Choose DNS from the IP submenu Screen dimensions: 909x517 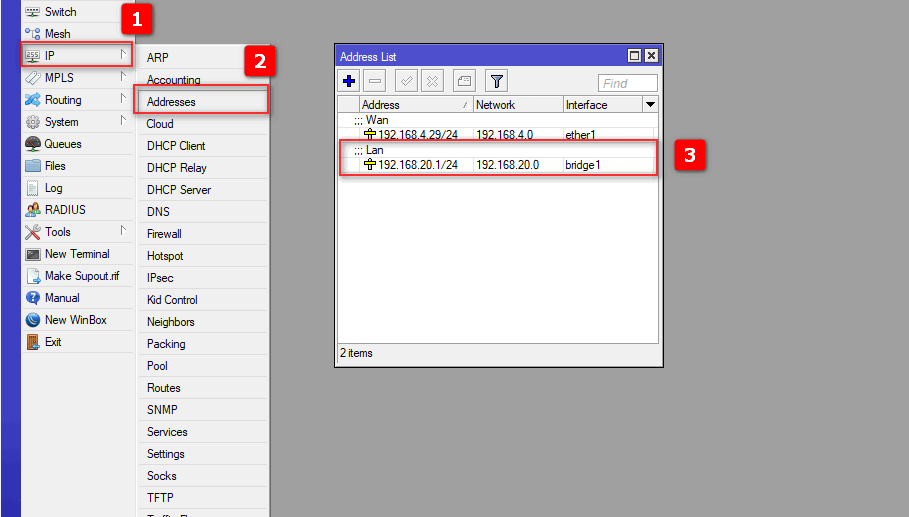pyautogui.click(x=158, y=212)
